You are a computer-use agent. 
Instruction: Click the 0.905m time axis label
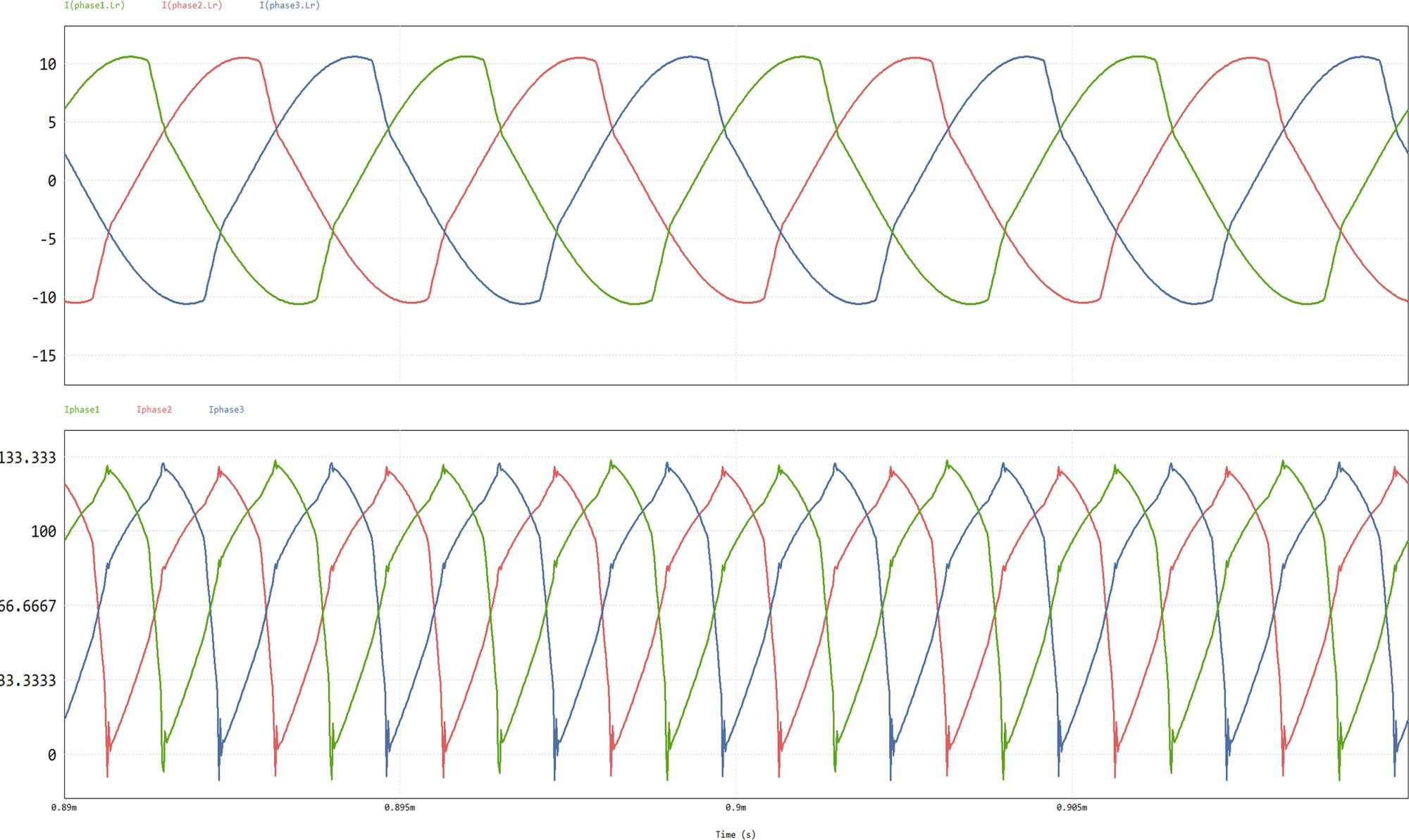point(1072,808)
